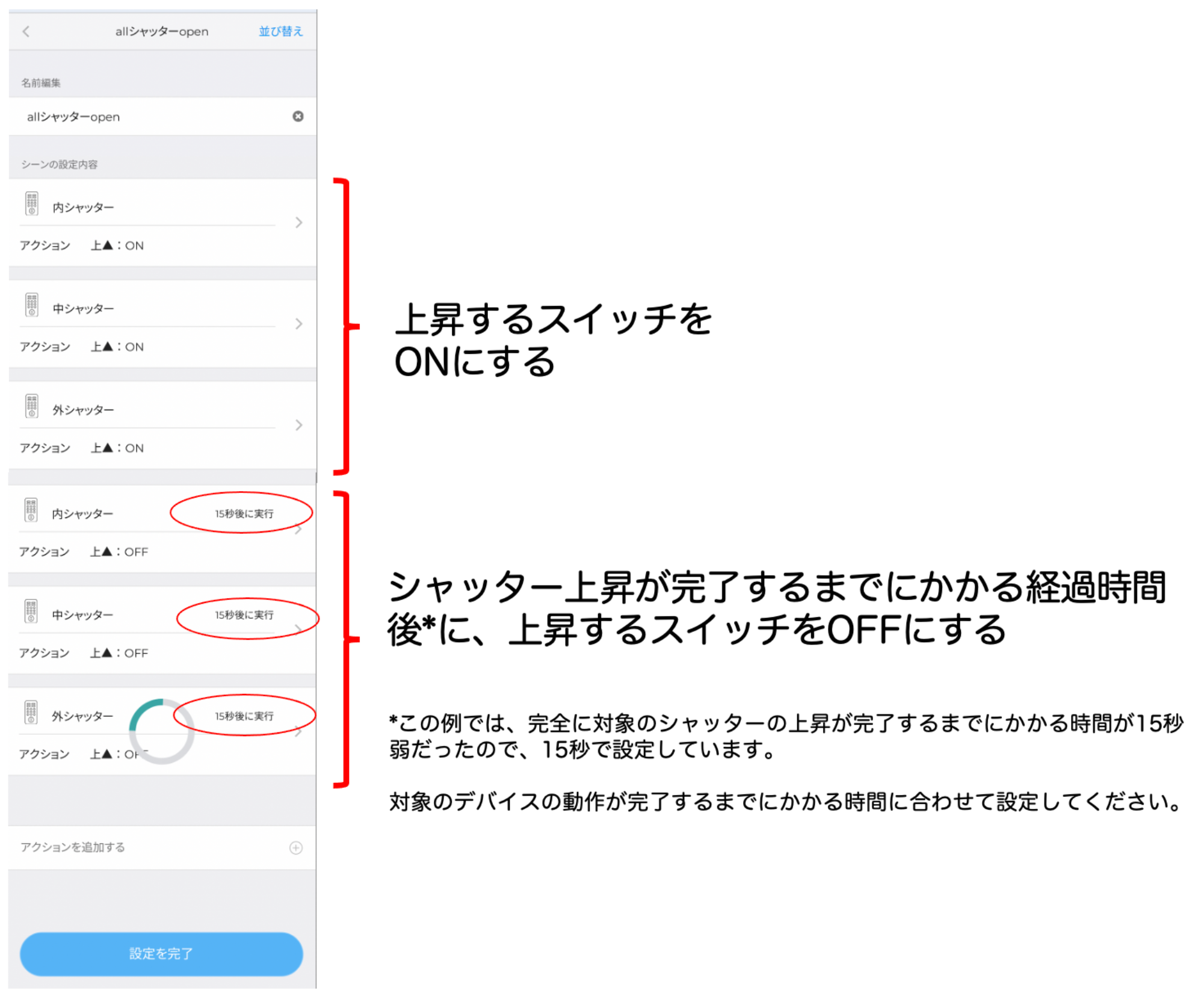Tap the scene name field allシャッターopen
1204x993 pixels.
[x=73, y=117]
